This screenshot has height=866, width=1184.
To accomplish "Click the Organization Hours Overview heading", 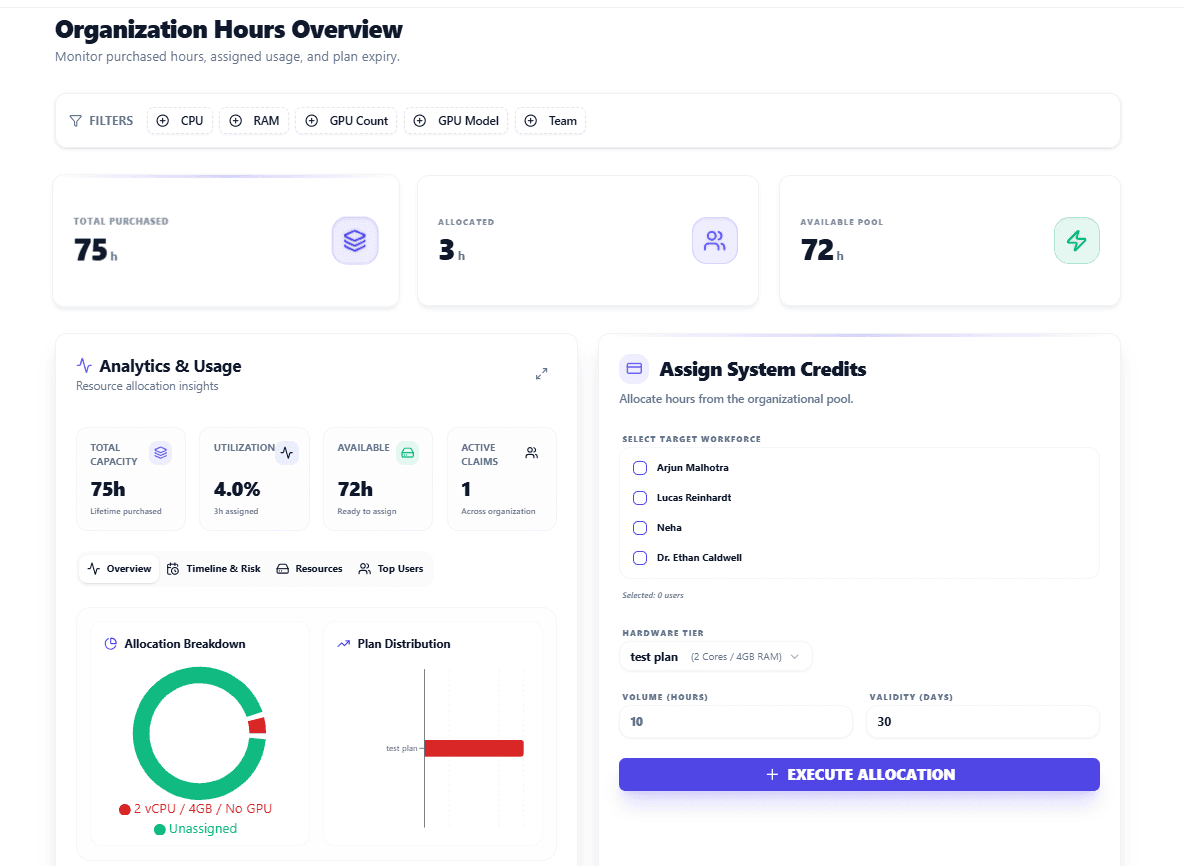I will 229,29.
